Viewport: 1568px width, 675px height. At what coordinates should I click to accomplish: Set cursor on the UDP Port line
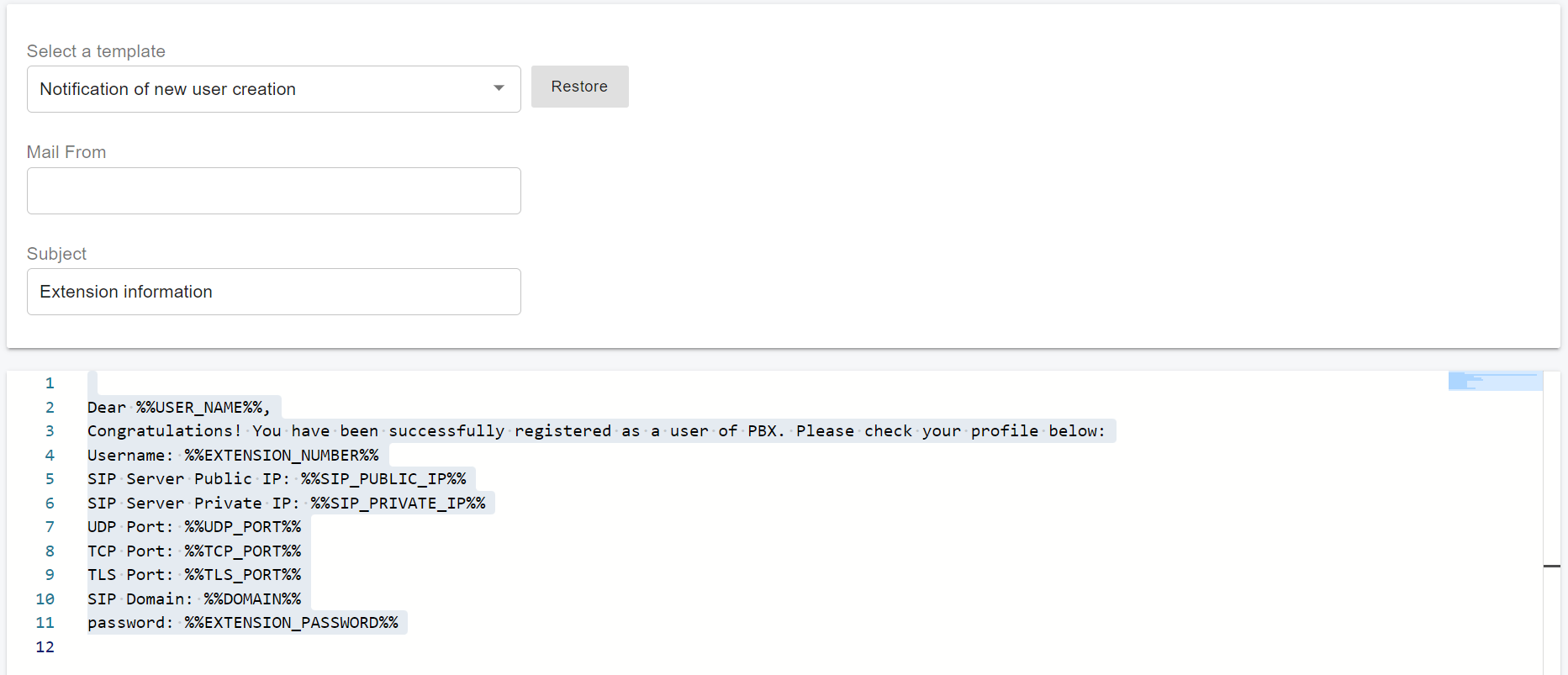193,527
